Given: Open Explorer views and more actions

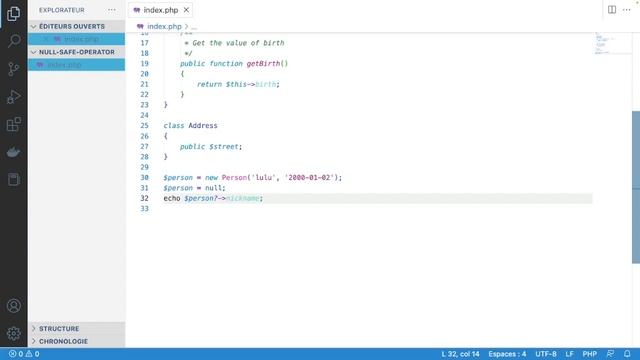Looking at the screenshot, I should tap(112, 10).
